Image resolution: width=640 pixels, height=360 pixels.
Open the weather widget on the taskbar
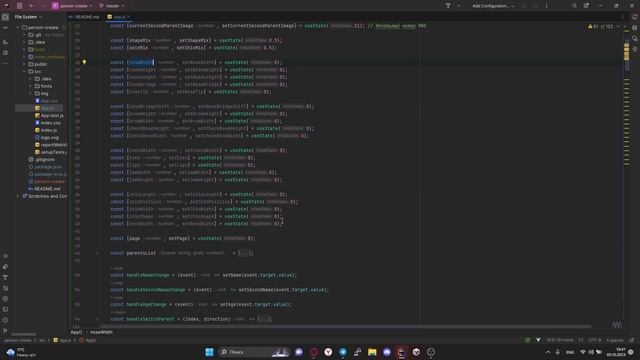click(x=21, y=352)
